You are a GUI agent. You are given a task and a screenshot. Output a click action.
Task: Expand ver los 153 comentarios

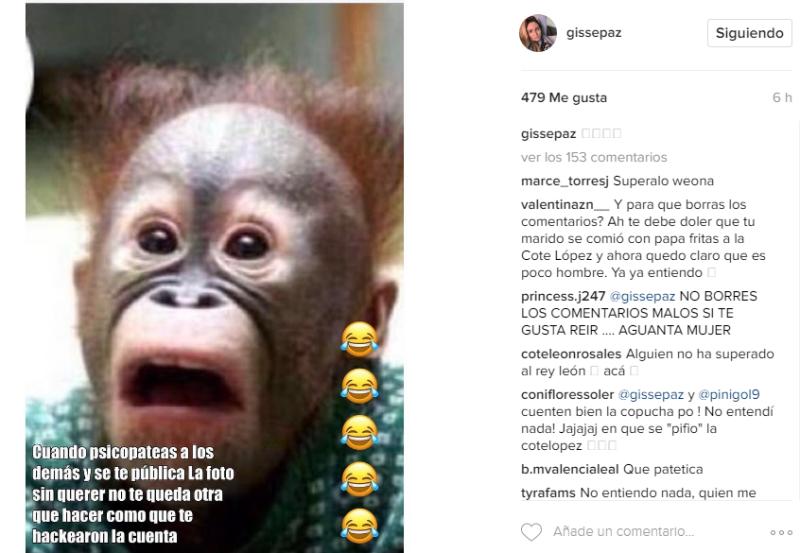point(594,157)
